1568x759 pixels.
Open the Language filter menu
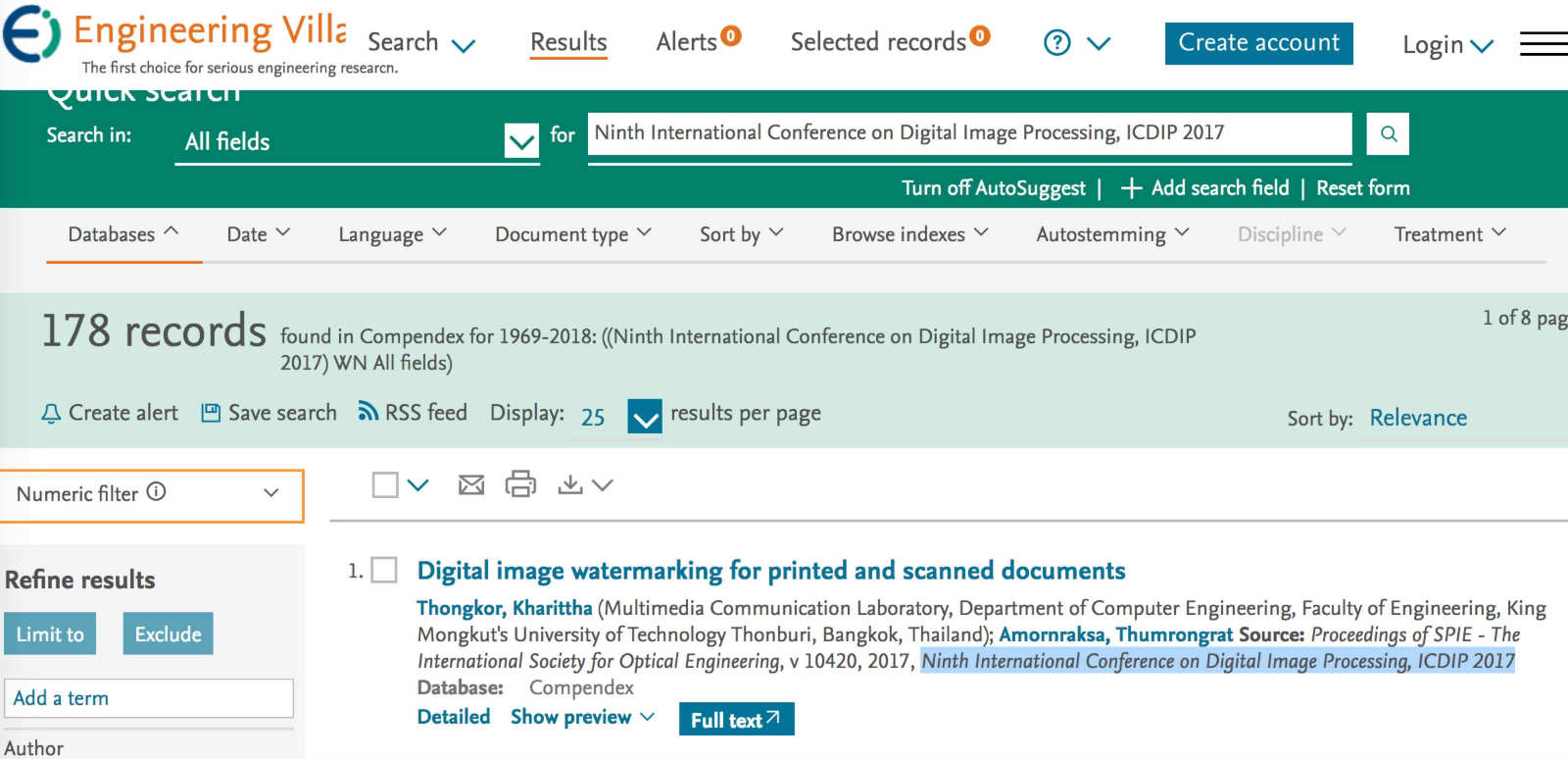coord(392,234)
